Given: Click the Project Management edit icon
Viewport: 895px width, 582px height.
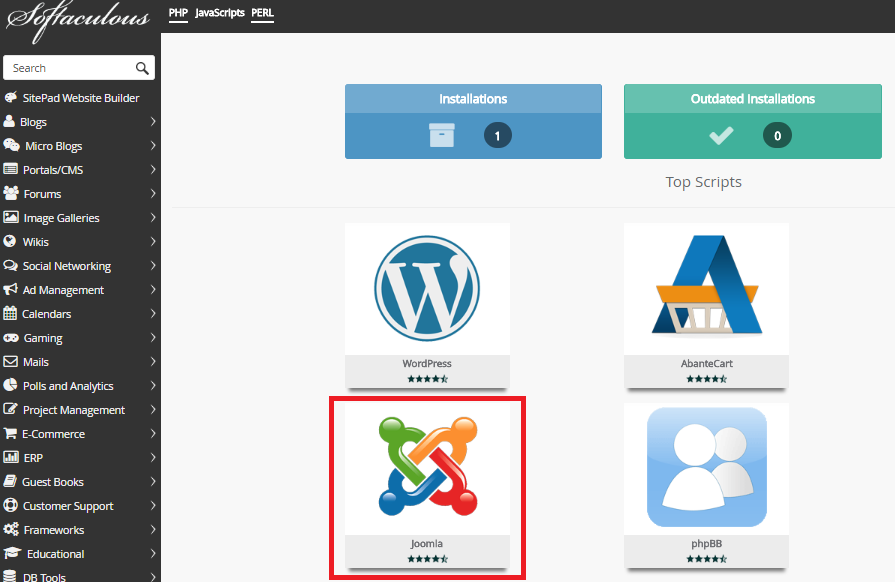Looking at the screenshot, I should (x=10, y=409).
